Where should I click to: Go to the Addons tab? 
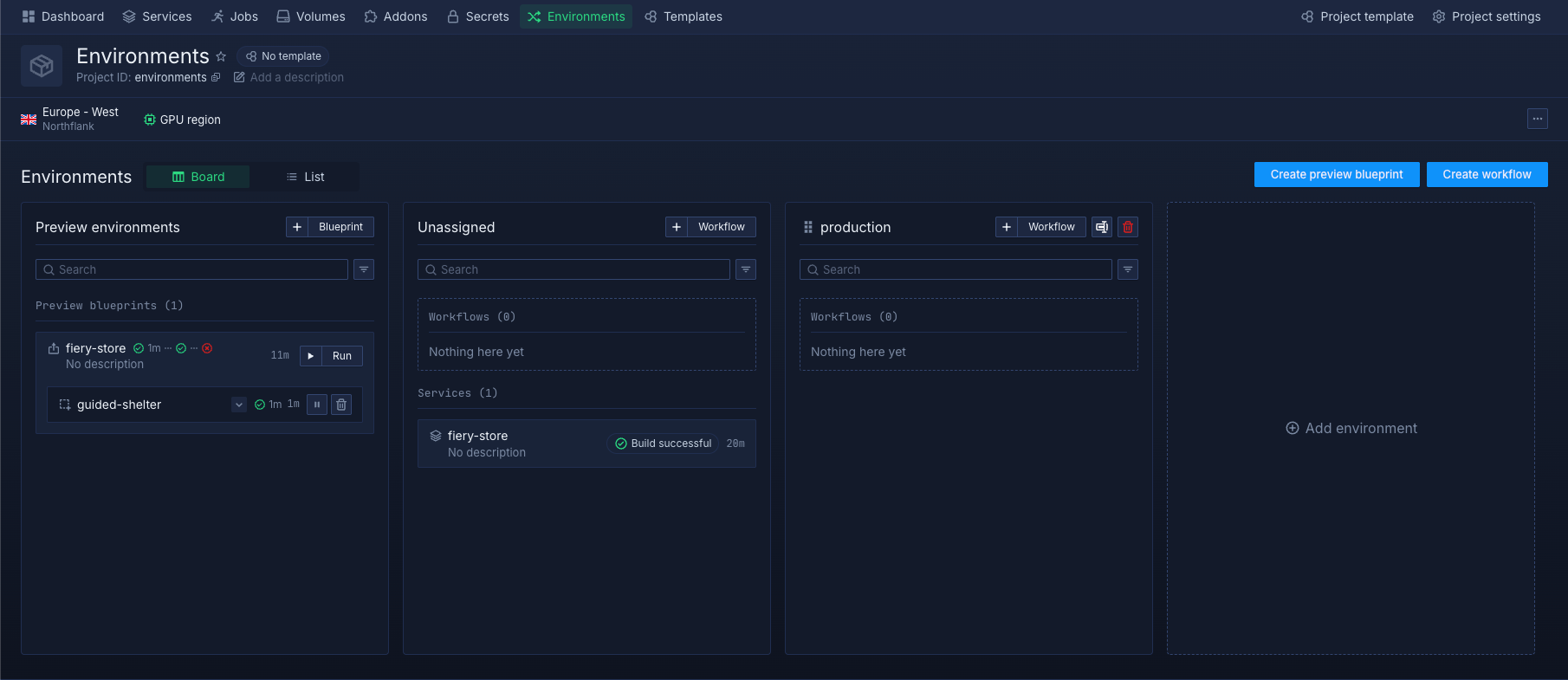coord(396,16)
